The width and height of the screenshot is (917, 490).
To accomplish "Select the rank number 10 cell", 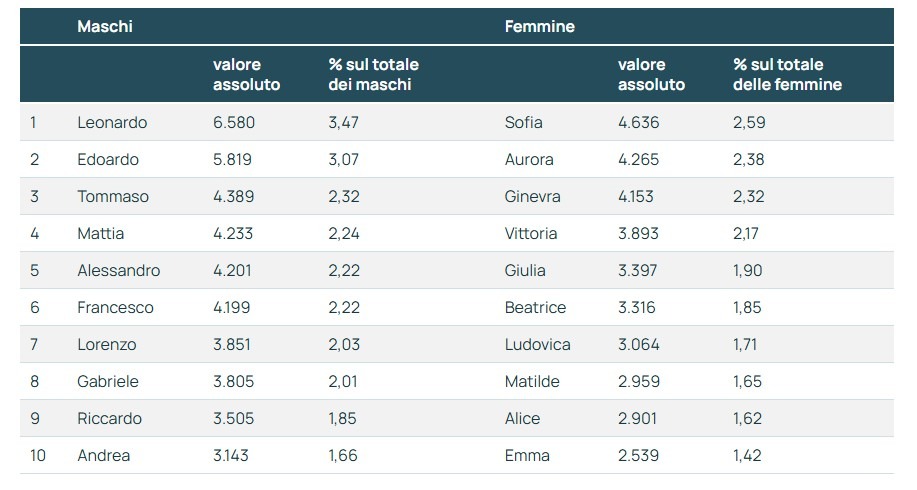I will [x=38, y=456].
